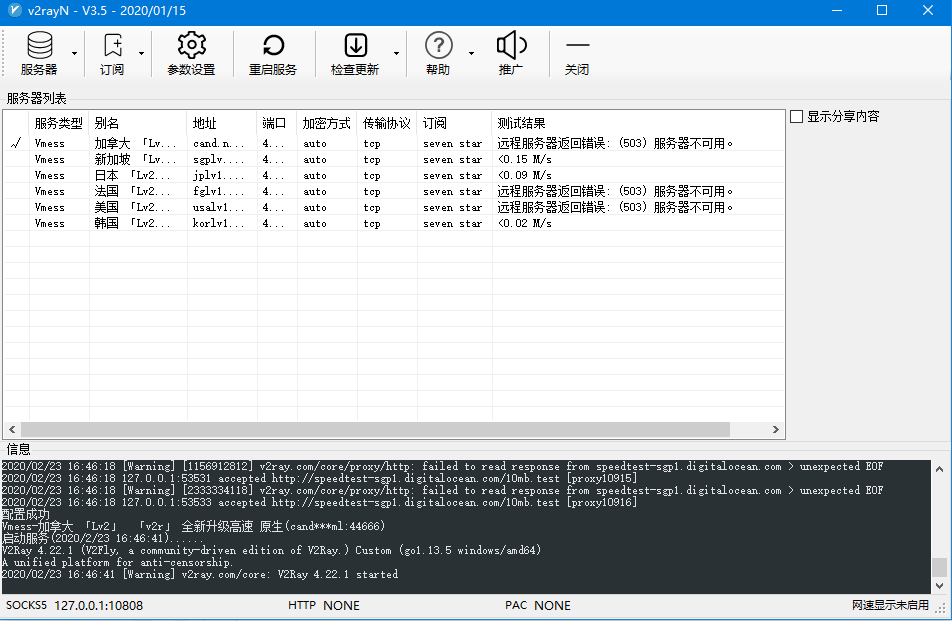Viewport: 952px width, 621px height.
Task: Minimize the v2rayN window
Action: coord(837,10)
